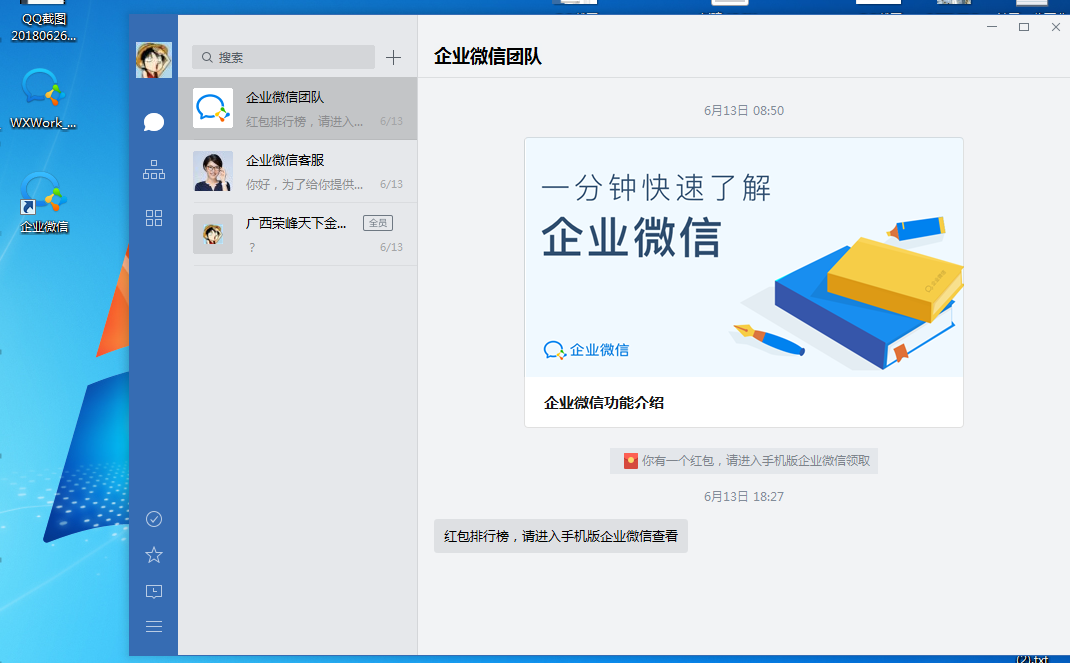Click the 红包排行榜 message bubble
Screen dimensions: 1070x663
(561, 536)
